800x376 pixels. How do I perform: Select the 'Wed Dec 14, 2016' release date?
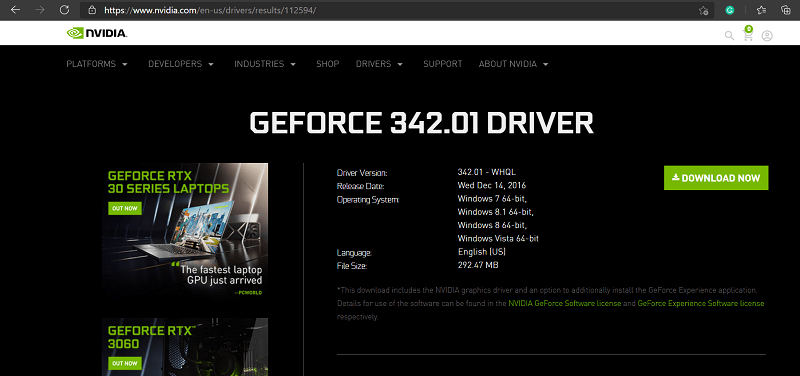(492, 185)
